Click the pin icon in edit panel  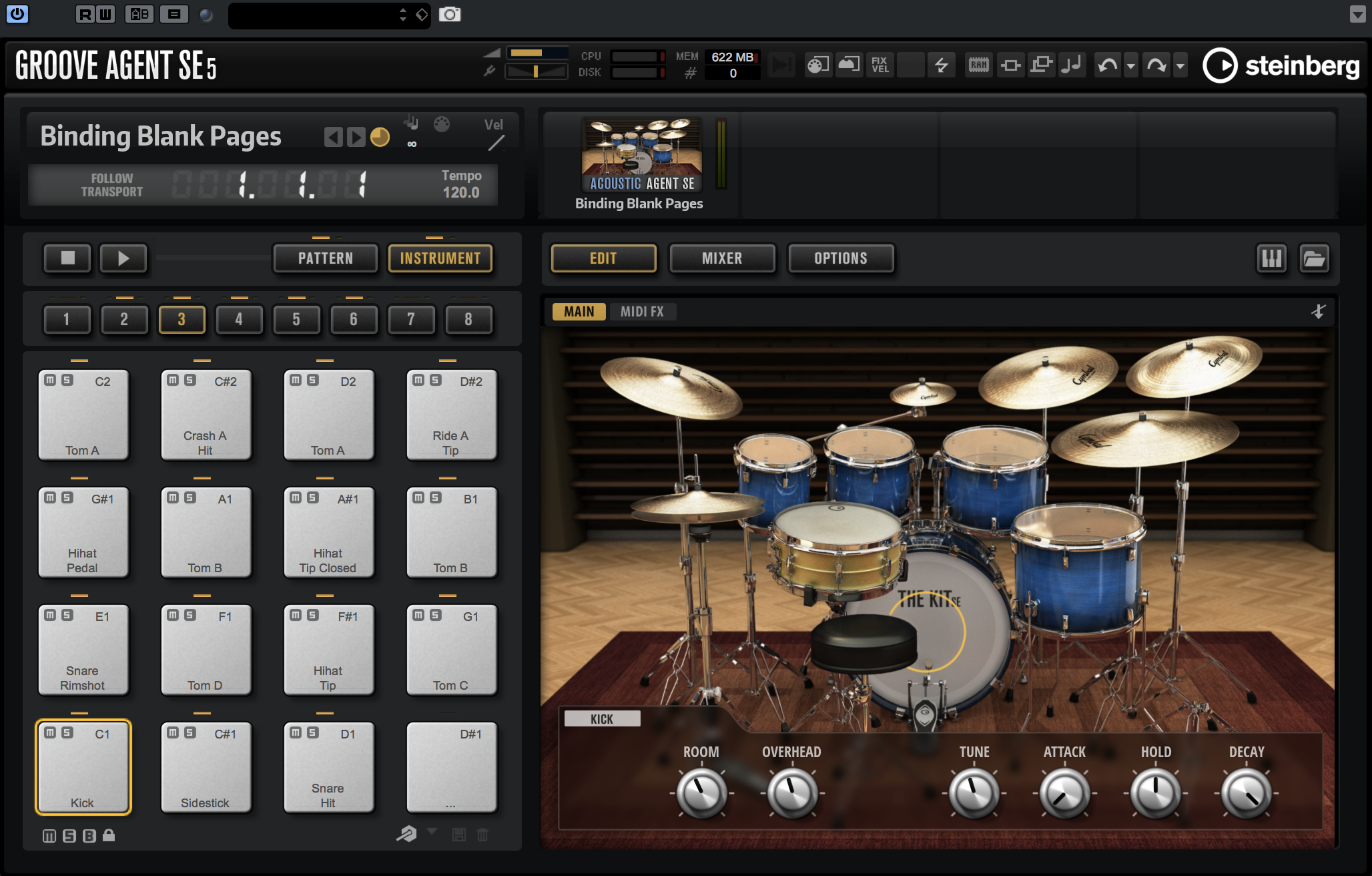point(1318,311)
